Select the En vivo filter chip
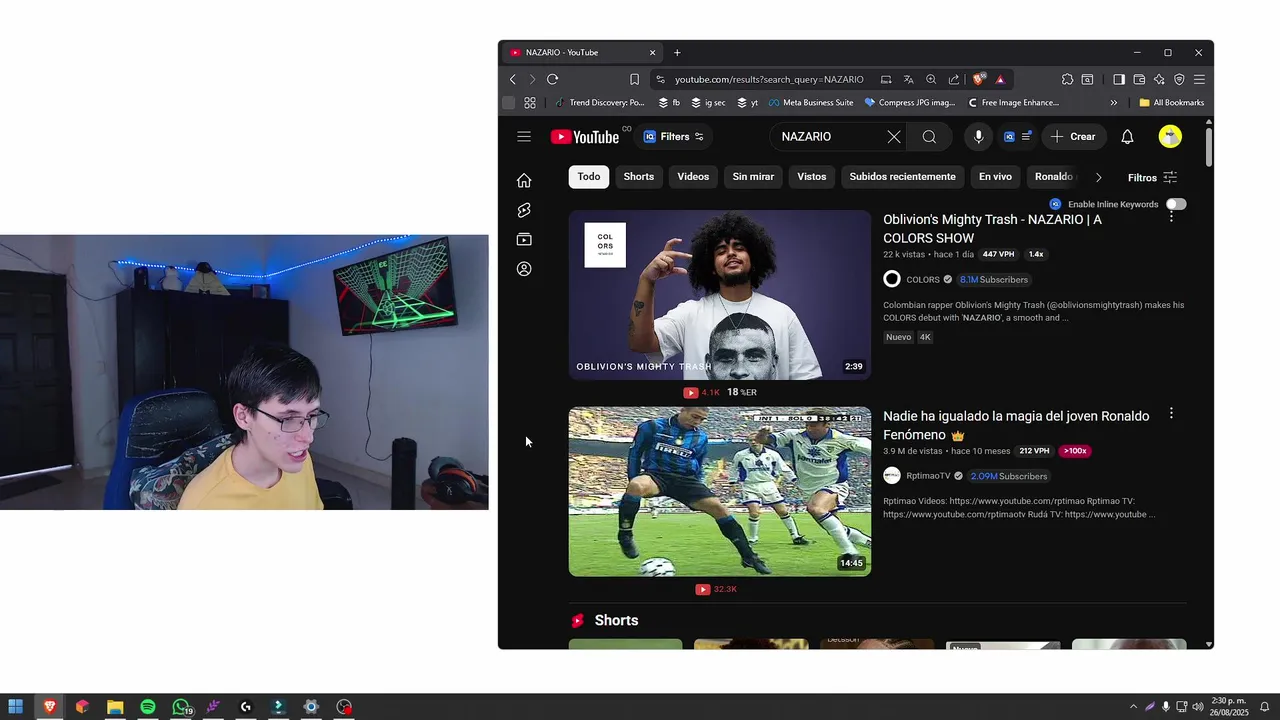This screenshot has height=720, width=1280. tap(995, 177)
